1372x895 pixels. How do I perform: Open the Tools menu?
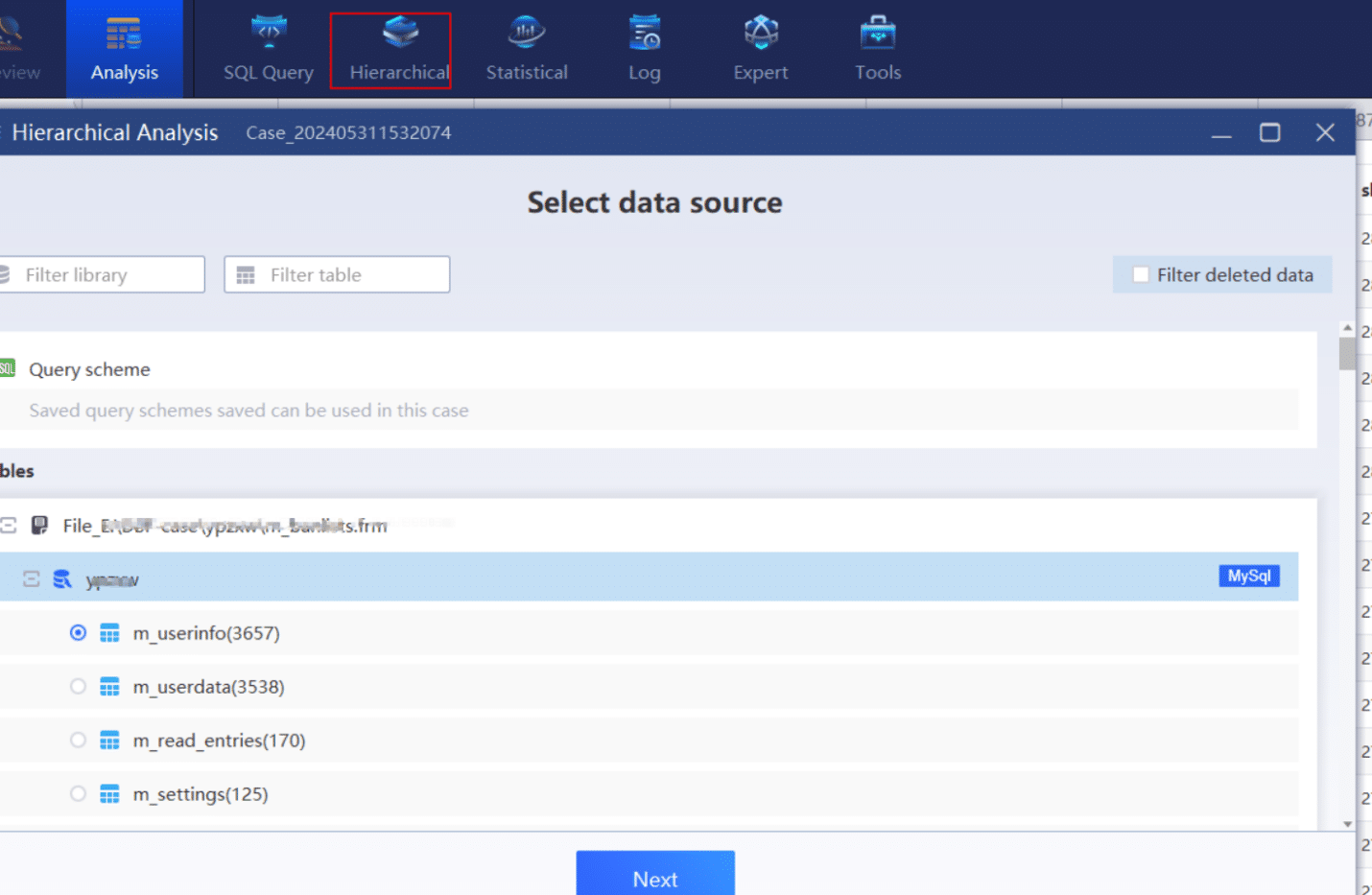point(878,49)
